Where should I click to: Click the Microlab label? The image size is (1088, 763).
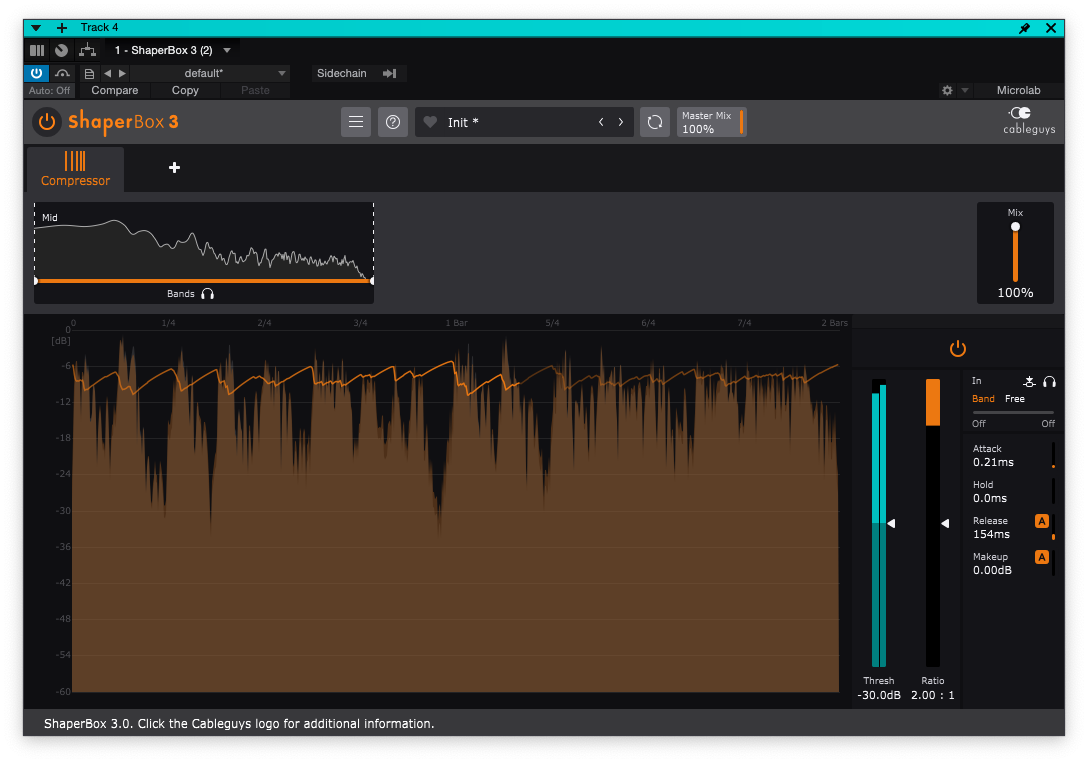[1018, 90]
